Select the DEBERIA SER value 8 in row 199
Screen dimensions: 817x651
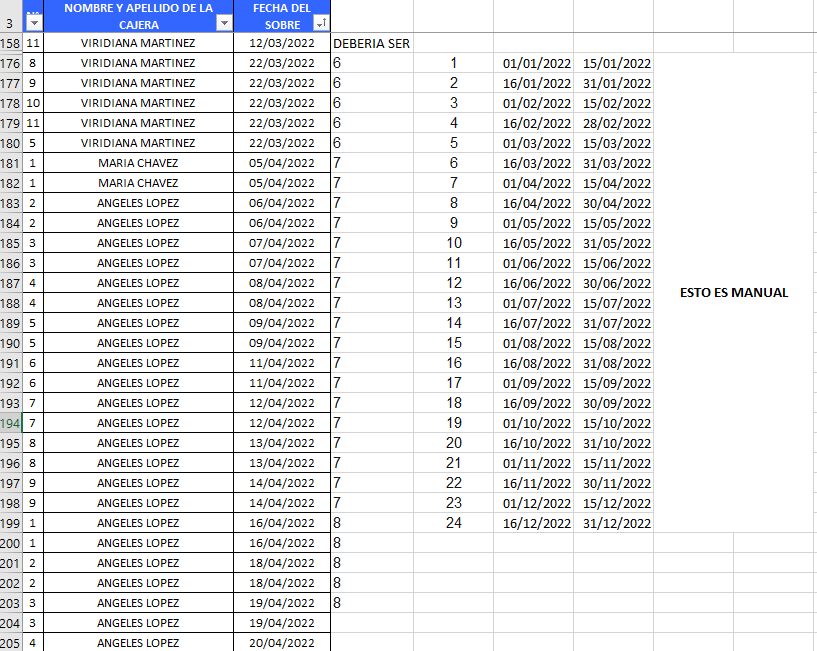point(372,523)
